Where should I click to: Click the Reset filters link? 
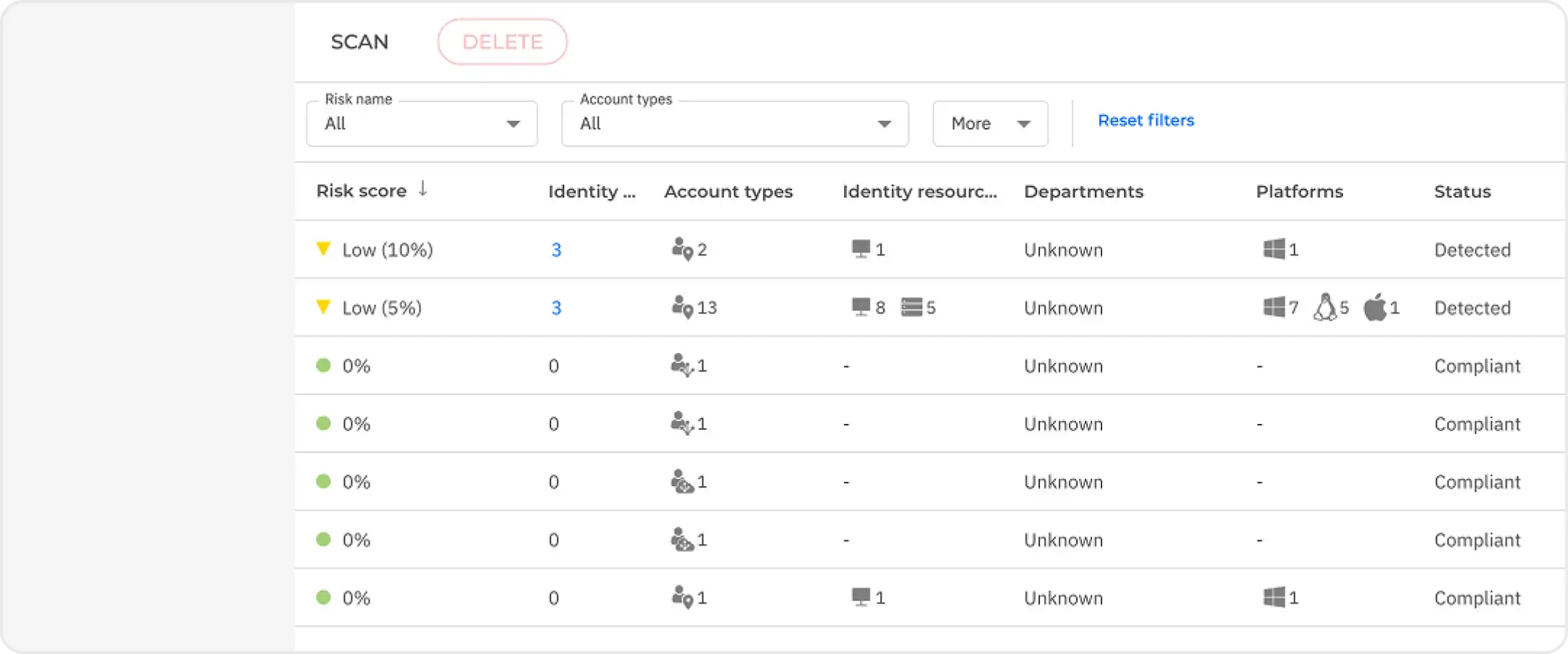click(x=1146, y=120)
